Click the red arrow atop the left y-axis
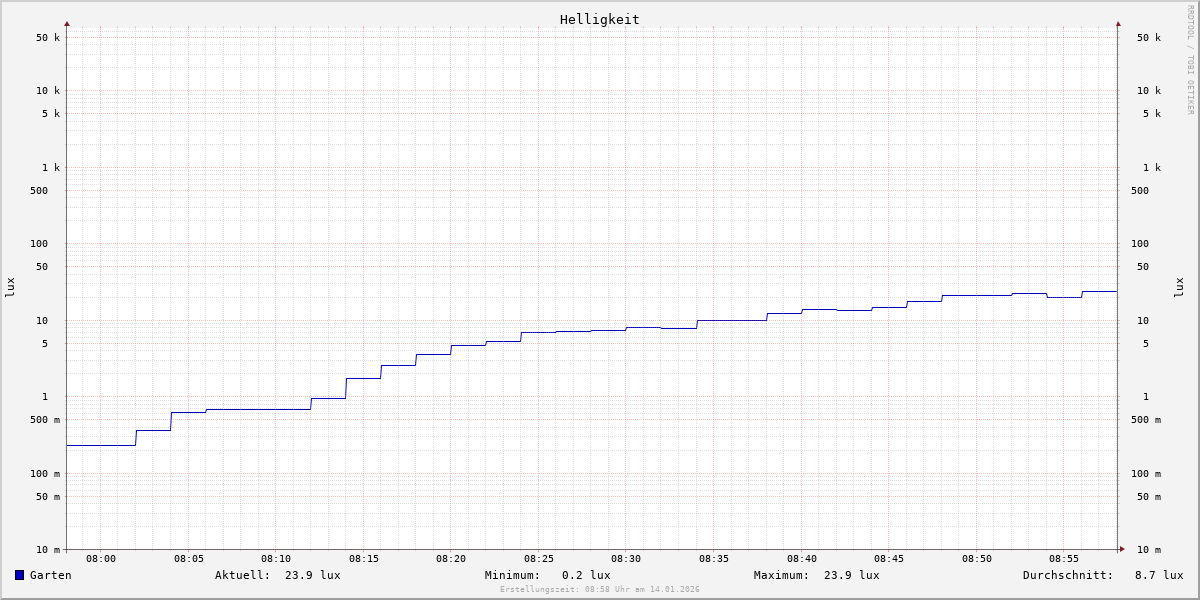Viewport: 1200px width, 600px height. click(x=67, y=23)
